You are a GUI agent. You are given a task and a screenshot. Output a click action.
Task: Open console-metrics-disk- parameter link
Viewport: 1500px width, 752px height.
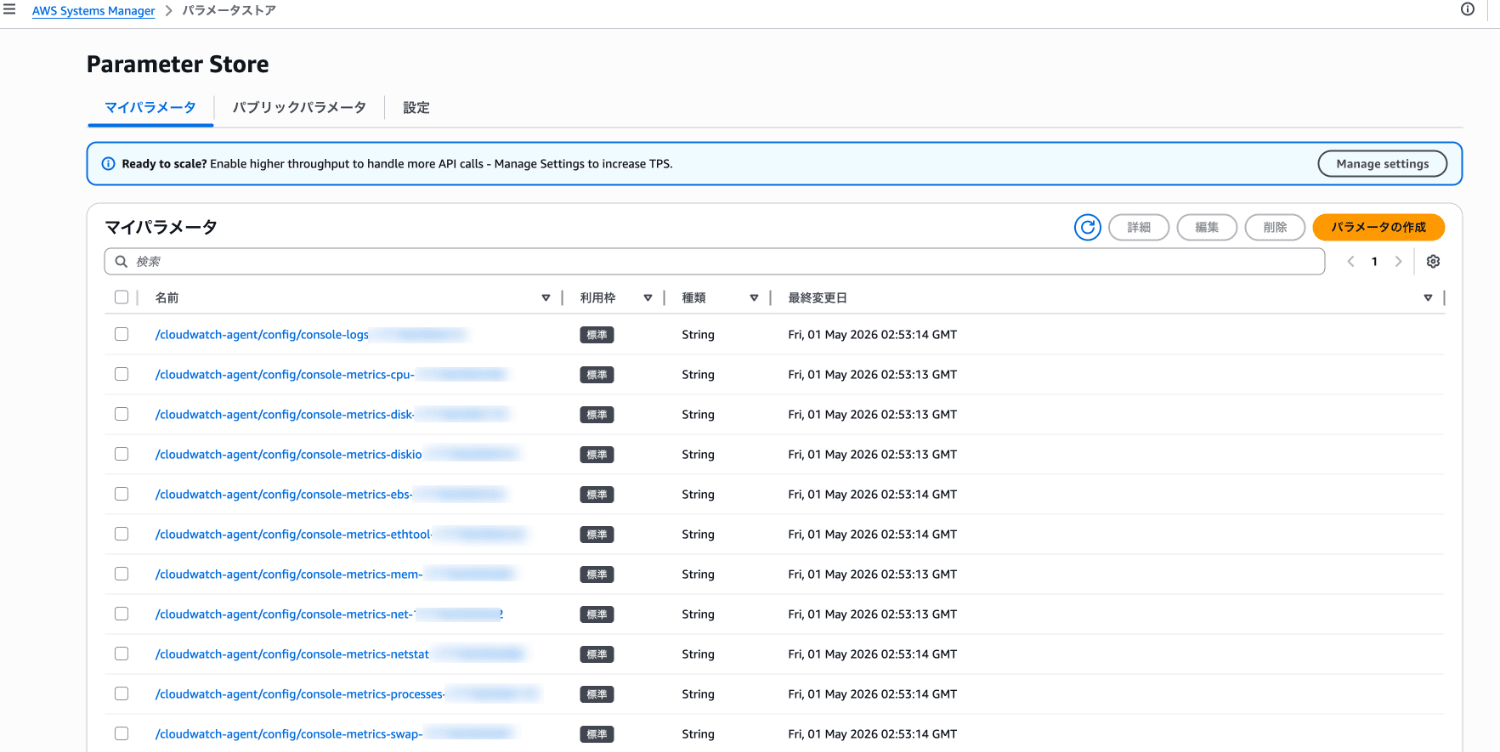[333, 414]
